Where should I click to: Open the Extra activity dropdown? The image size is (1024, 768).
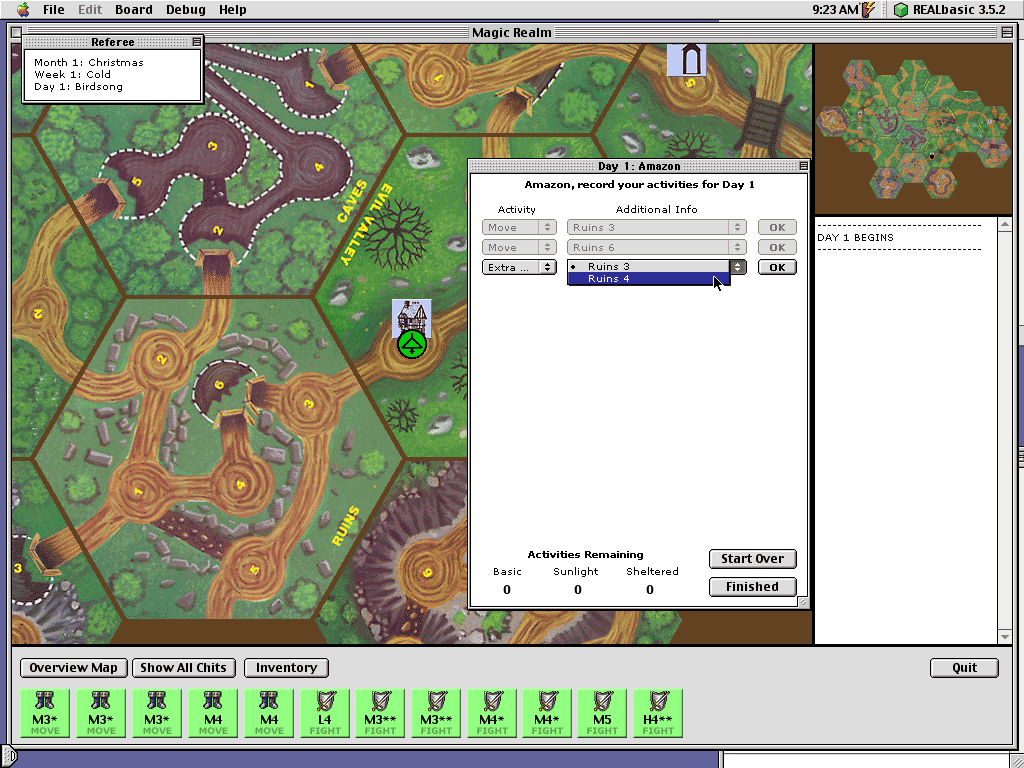pyautogui.click(x=519, y=267)
